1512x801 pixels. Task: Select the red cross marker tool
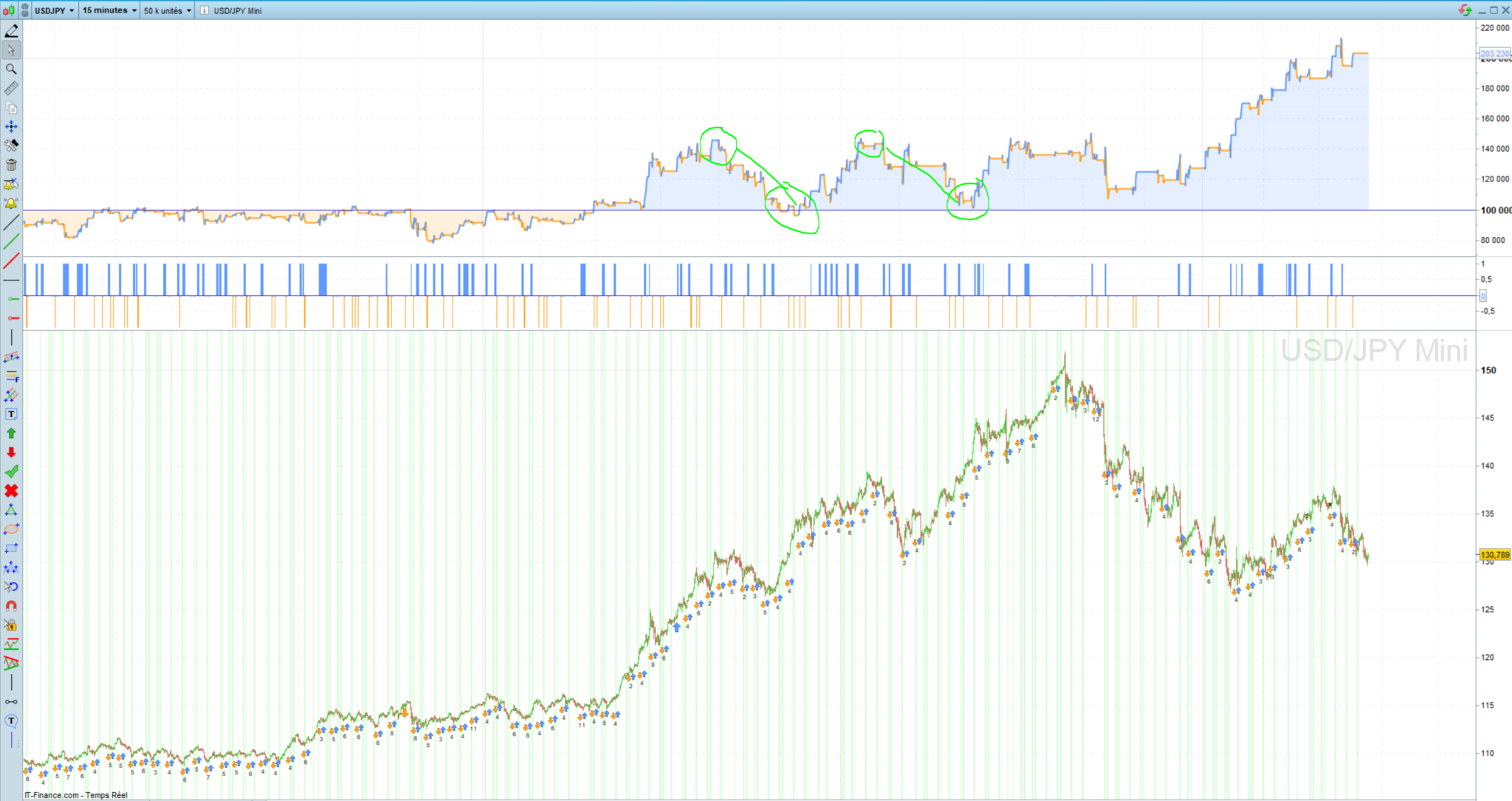pyautogui.click(x=11, y=491)
